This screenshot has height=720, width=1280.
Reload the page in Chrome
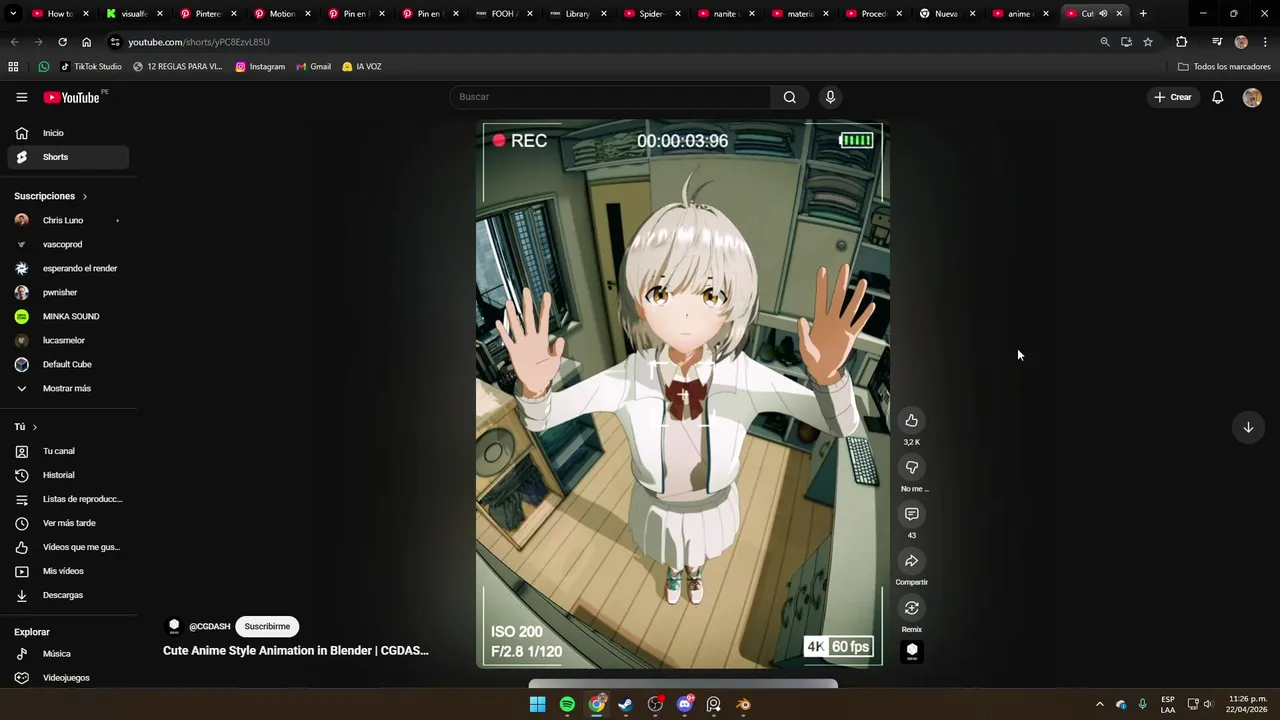[62, 42]
